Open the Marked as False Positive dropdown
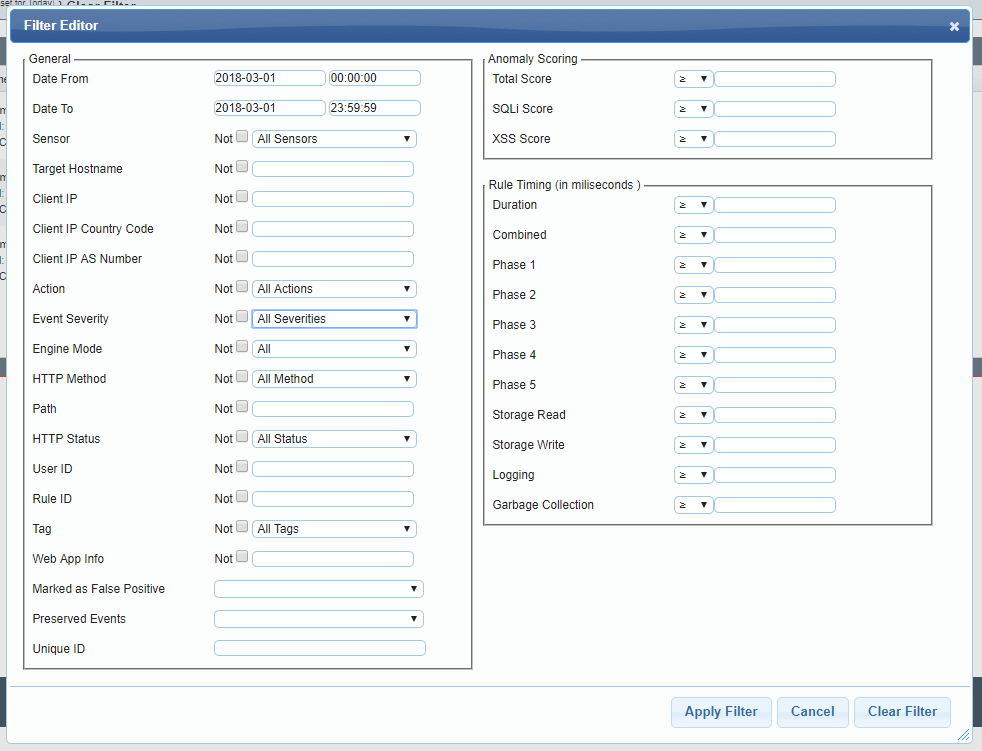The width and height of the screenshot is (982, 751). (319, 589)
